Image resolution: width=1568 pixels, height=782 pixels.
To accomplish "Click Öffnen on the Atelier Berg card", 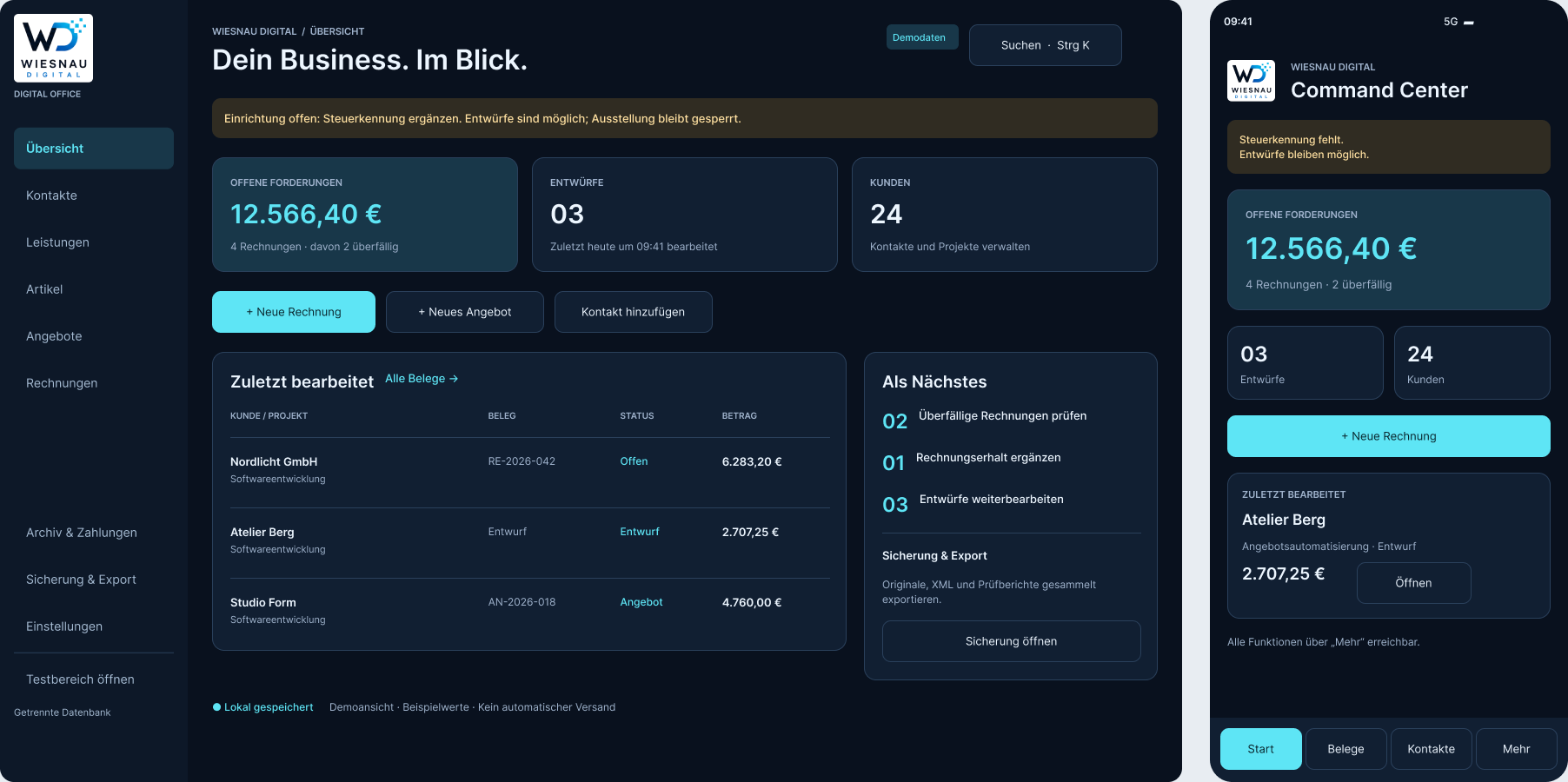I will (1414, 583).
